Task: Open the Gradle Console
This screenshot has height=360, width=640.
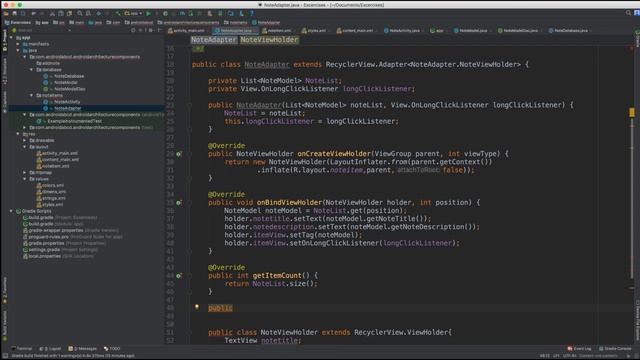Action: coord(615,349)
